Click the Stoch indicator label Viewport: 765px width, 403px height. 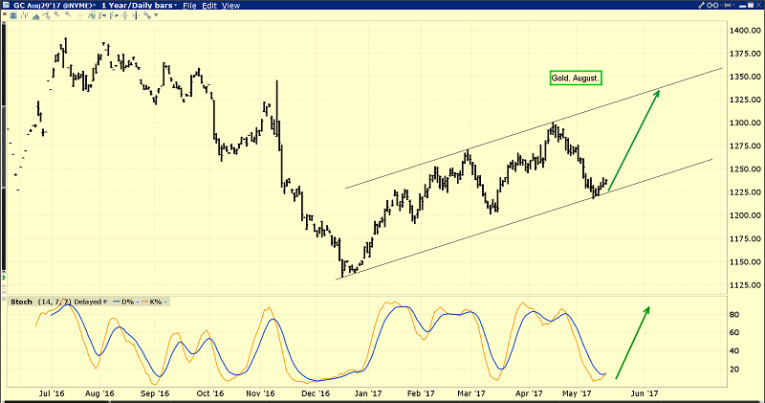[x=19, y=301]
